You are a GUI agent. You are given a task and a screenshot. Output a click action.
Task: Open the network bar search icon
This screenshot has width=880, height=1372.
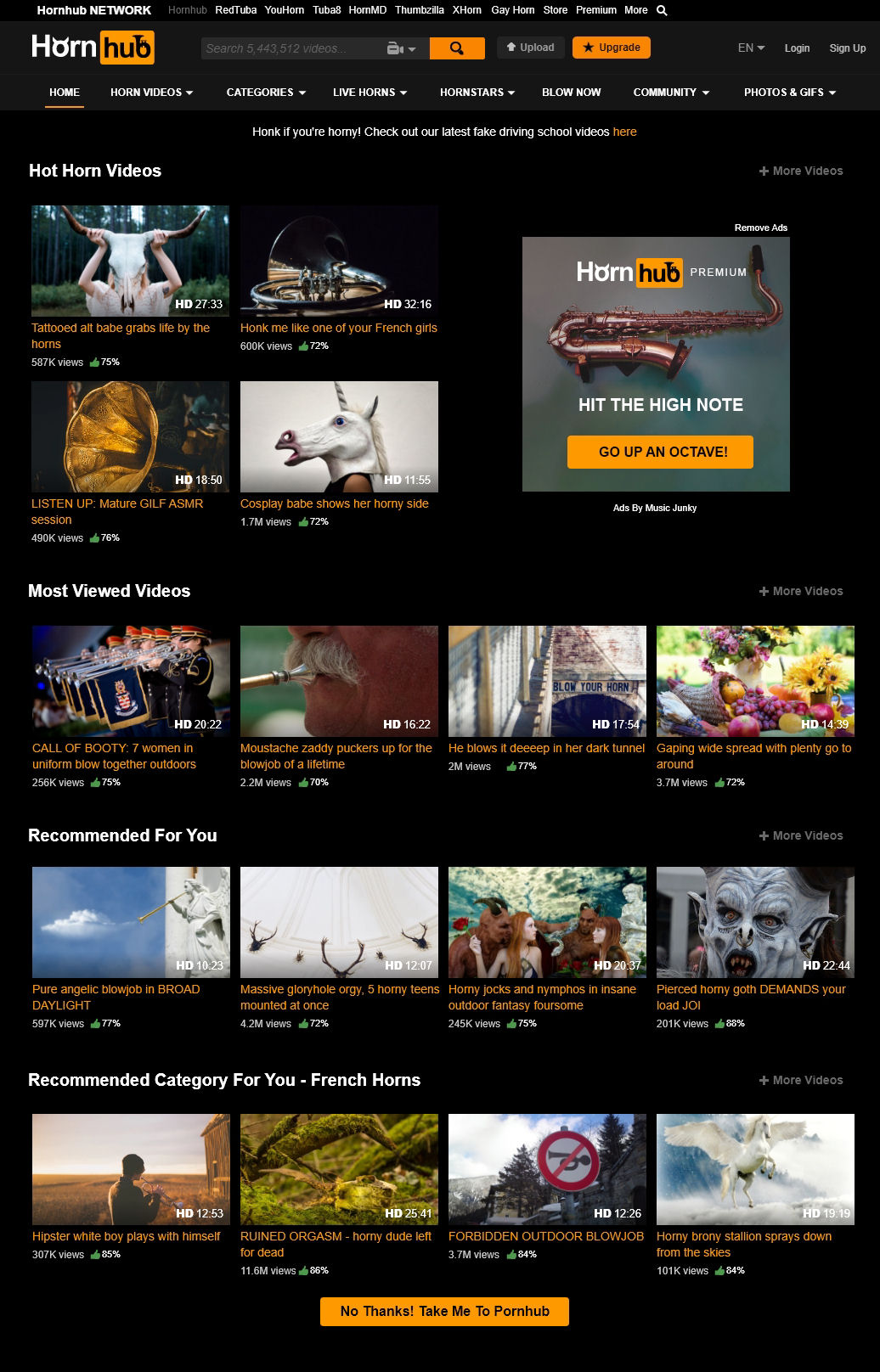(662, 10)
